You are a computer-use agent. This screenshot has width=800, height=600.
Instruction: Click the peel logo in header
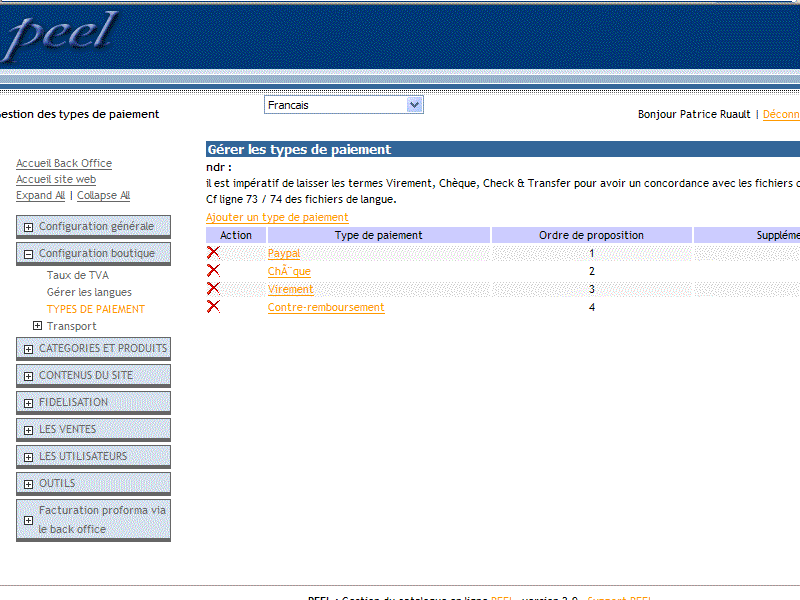point(59,37)
